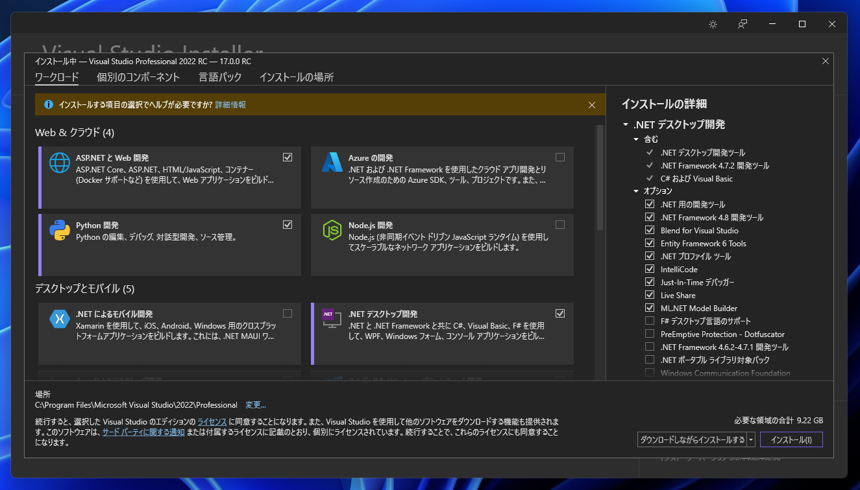This screenshot has height=490, width=860.
Task: Open the install mode dropdown arrow
Action: point(751,440)
